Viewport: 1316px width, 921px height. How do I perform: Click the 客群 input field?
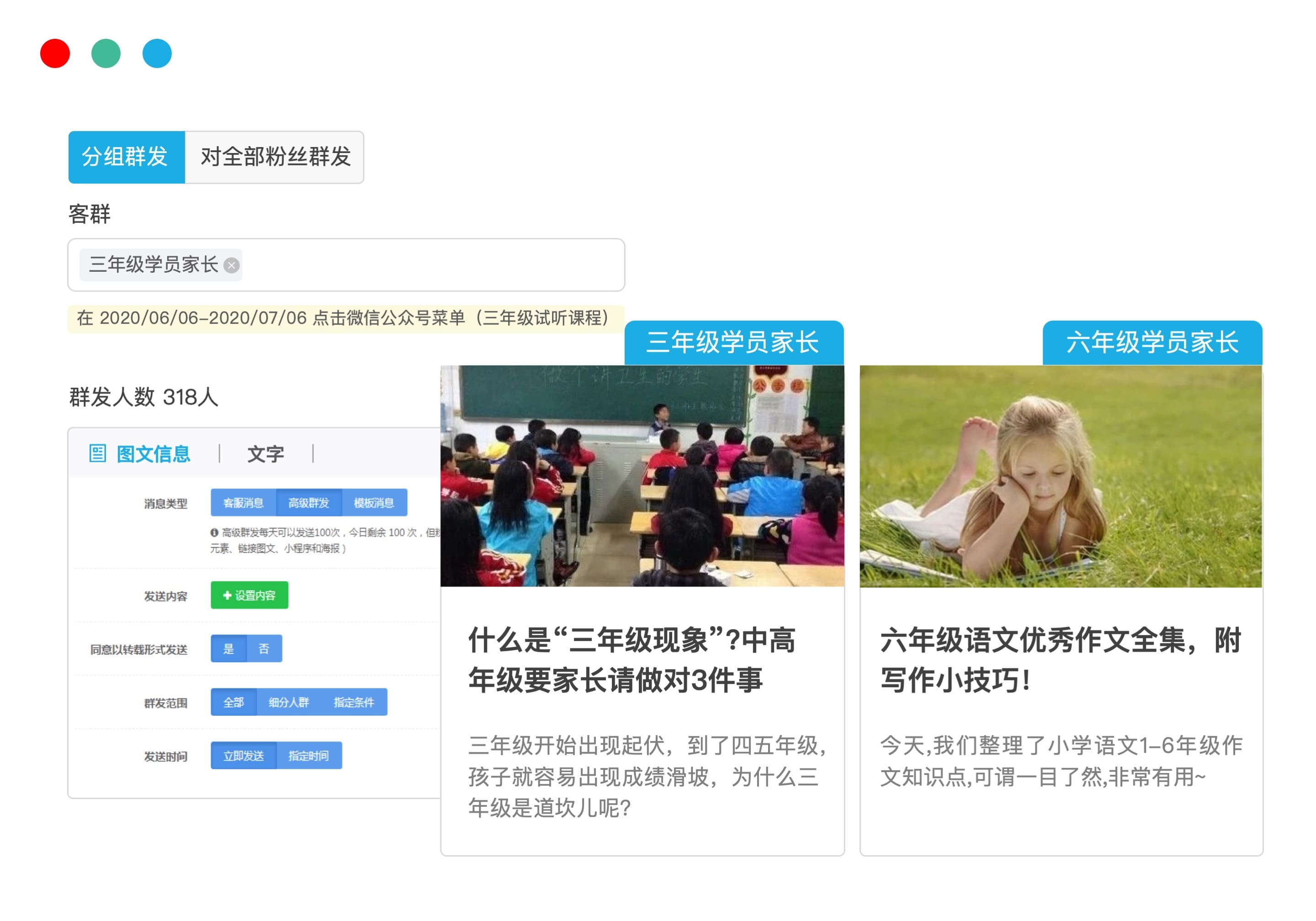[346, 265]
